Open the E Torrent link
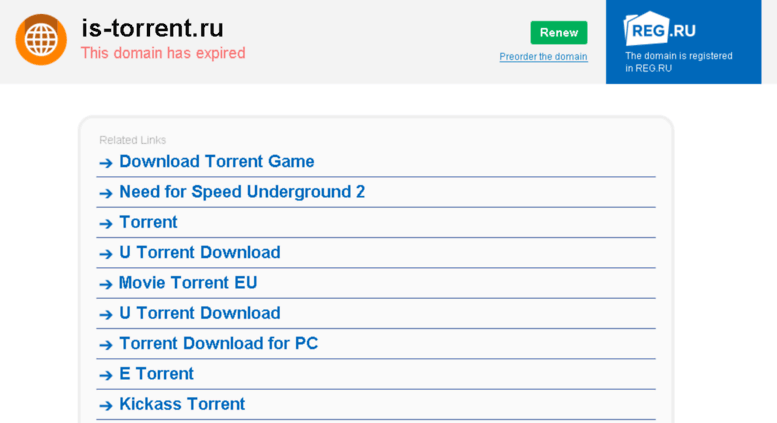 click(x=157, y=373)
